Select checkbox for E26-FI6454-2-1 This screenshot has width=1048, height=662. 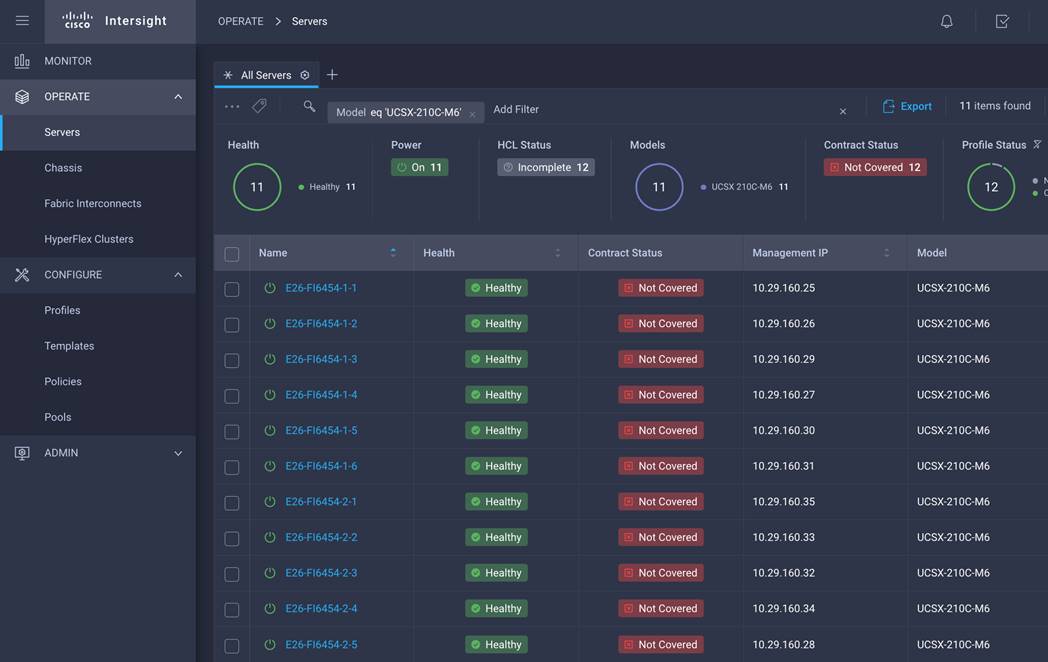[x=232, y=503]
